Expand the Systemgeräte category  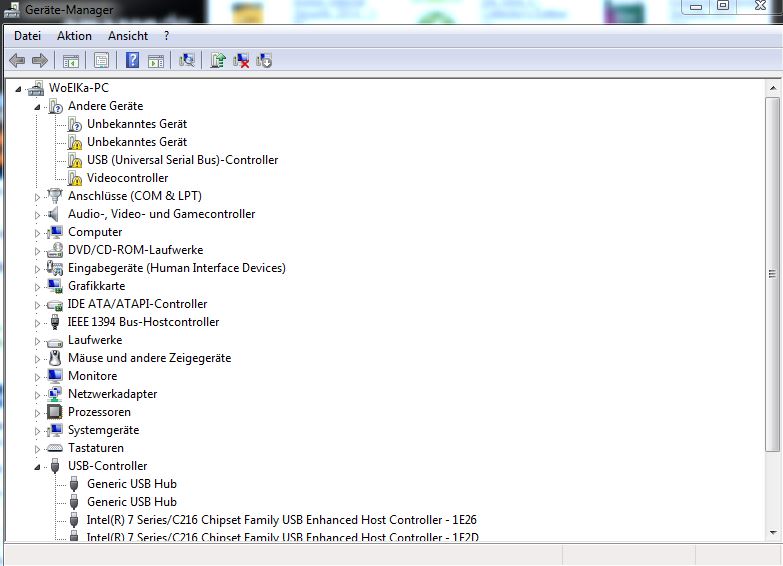click(37, 431)
